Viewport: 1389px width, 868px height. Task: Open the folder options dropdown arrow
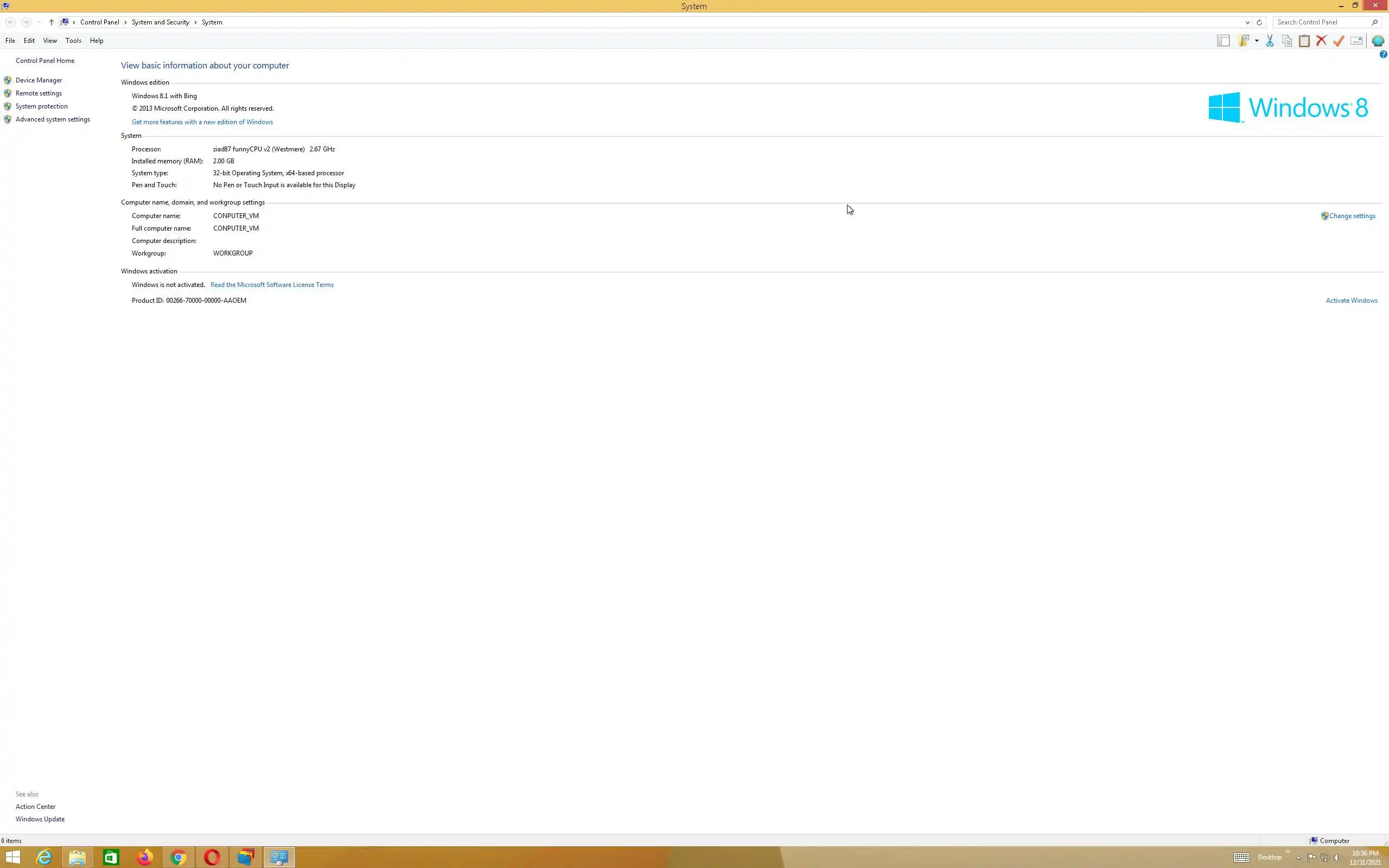coord(1257,41)
